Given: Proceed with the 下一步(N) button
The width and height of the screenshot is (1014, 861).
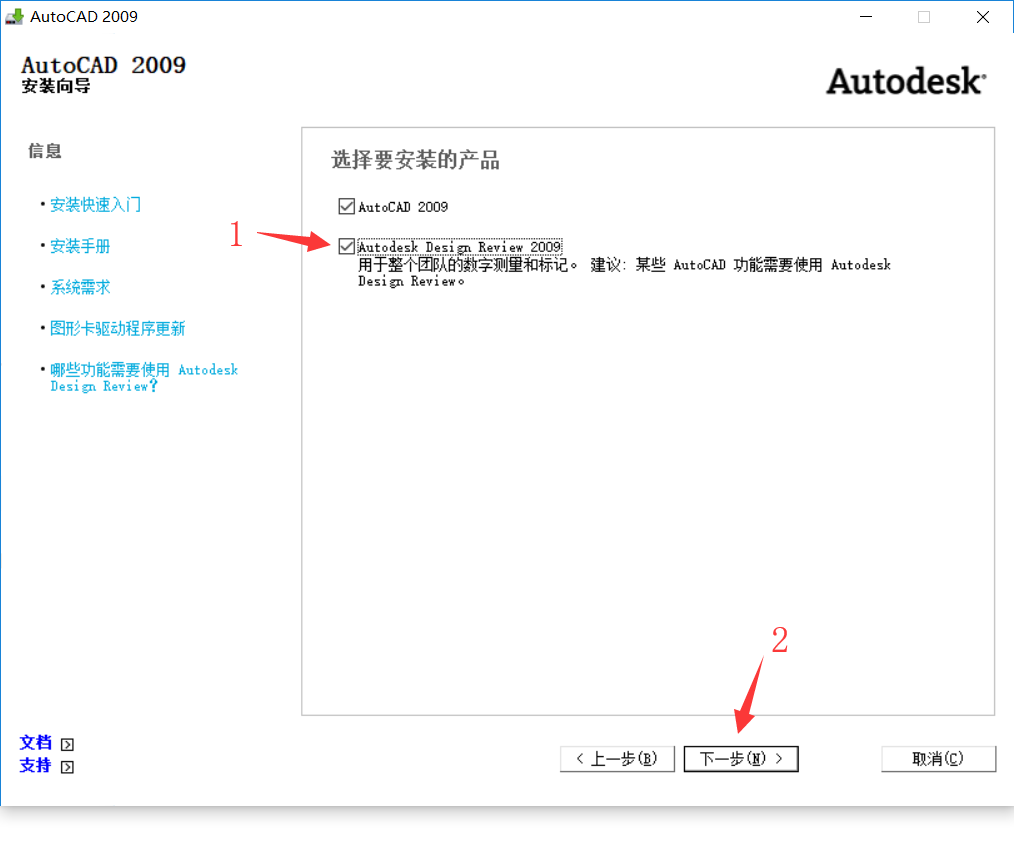Looking at the screenshot, I should (740, 759).
